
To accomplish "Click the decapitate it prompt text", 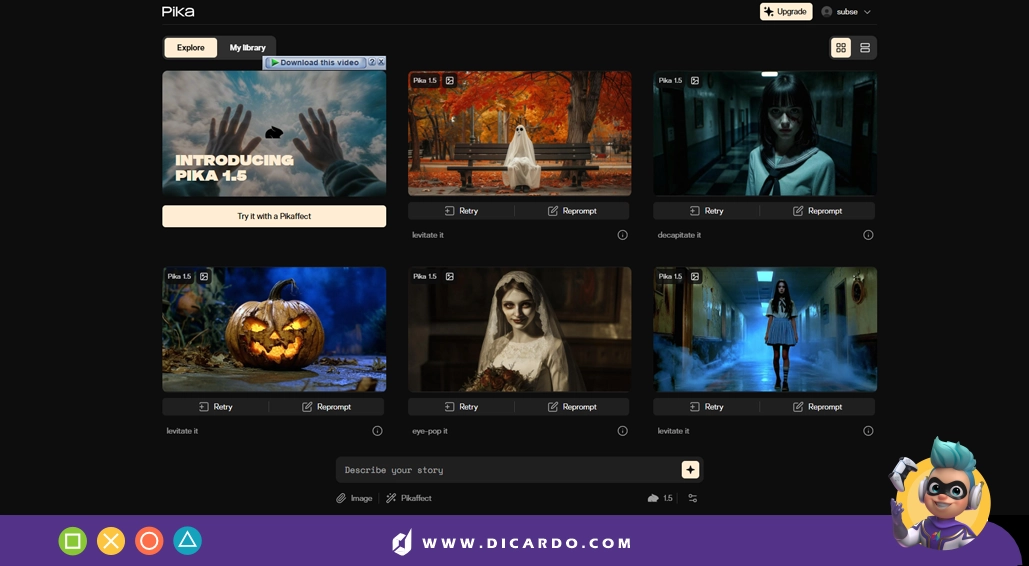I will (x=679, y=235).
